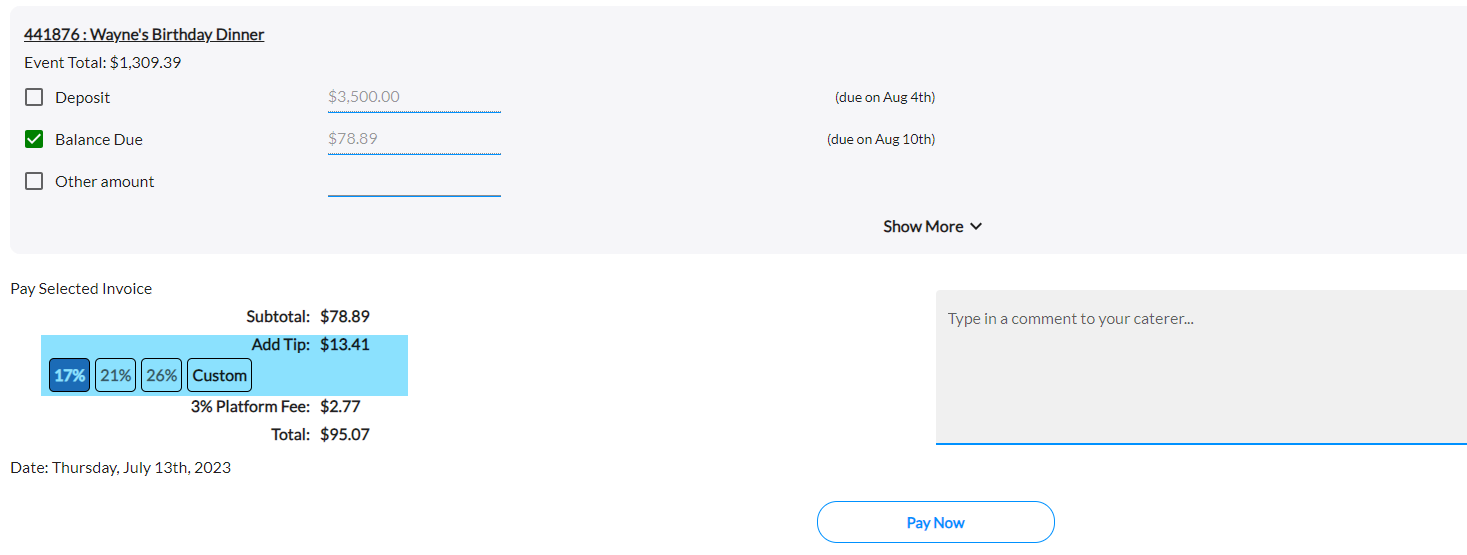1467x555 pixels.
Task: Enable the Other amount checkbox
Action: click(34, 181)
